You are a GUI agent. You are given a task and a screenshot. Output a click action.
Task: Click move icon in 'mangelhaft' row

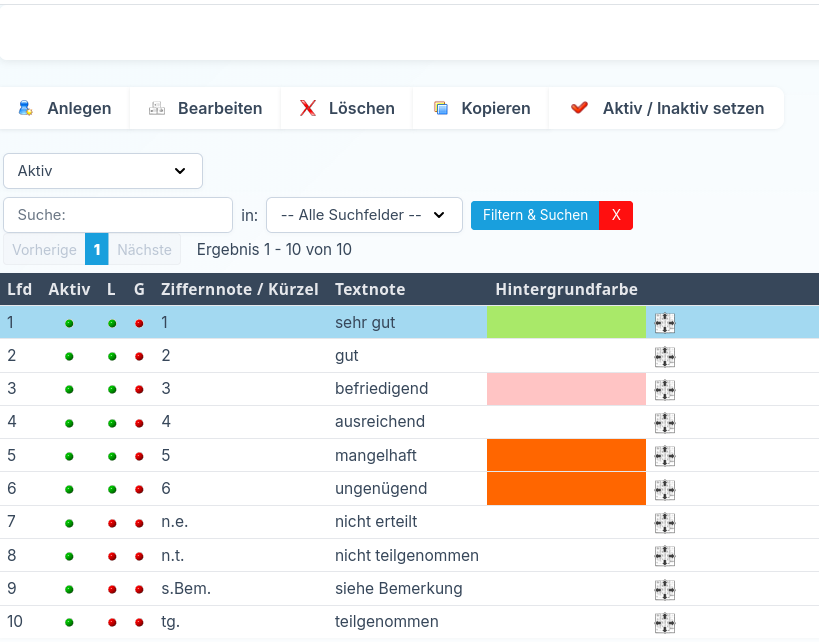[665, 456]
